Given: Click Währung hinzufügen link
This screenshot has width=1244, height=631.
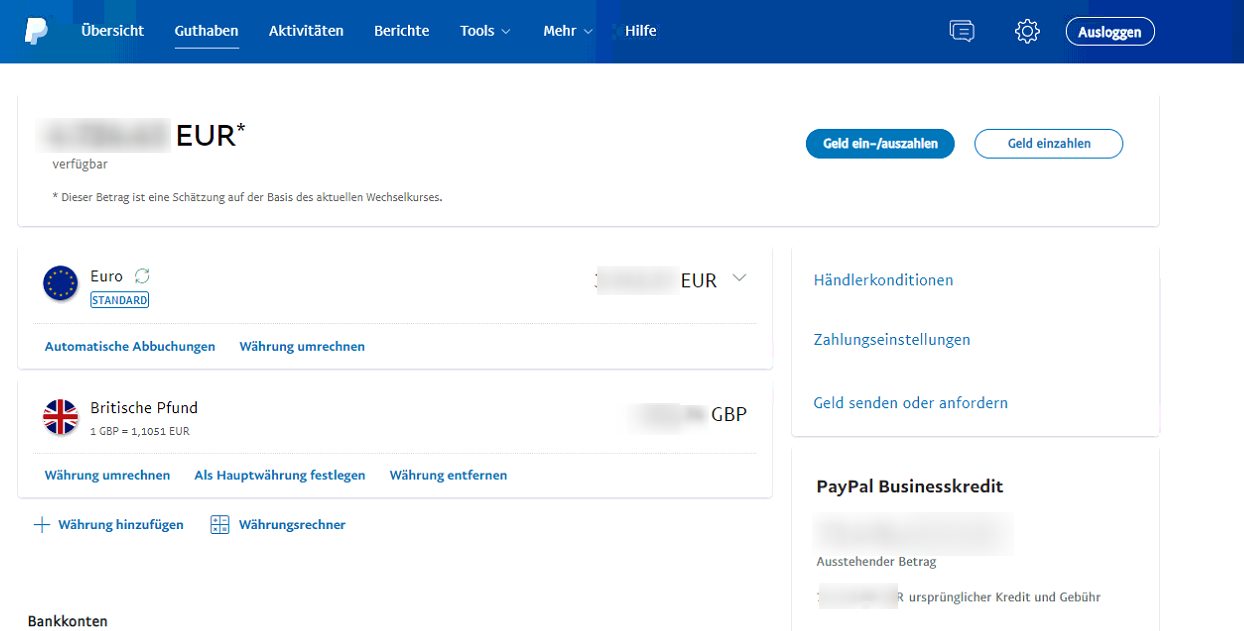Looking at the screenshot, I should (121, 525).
